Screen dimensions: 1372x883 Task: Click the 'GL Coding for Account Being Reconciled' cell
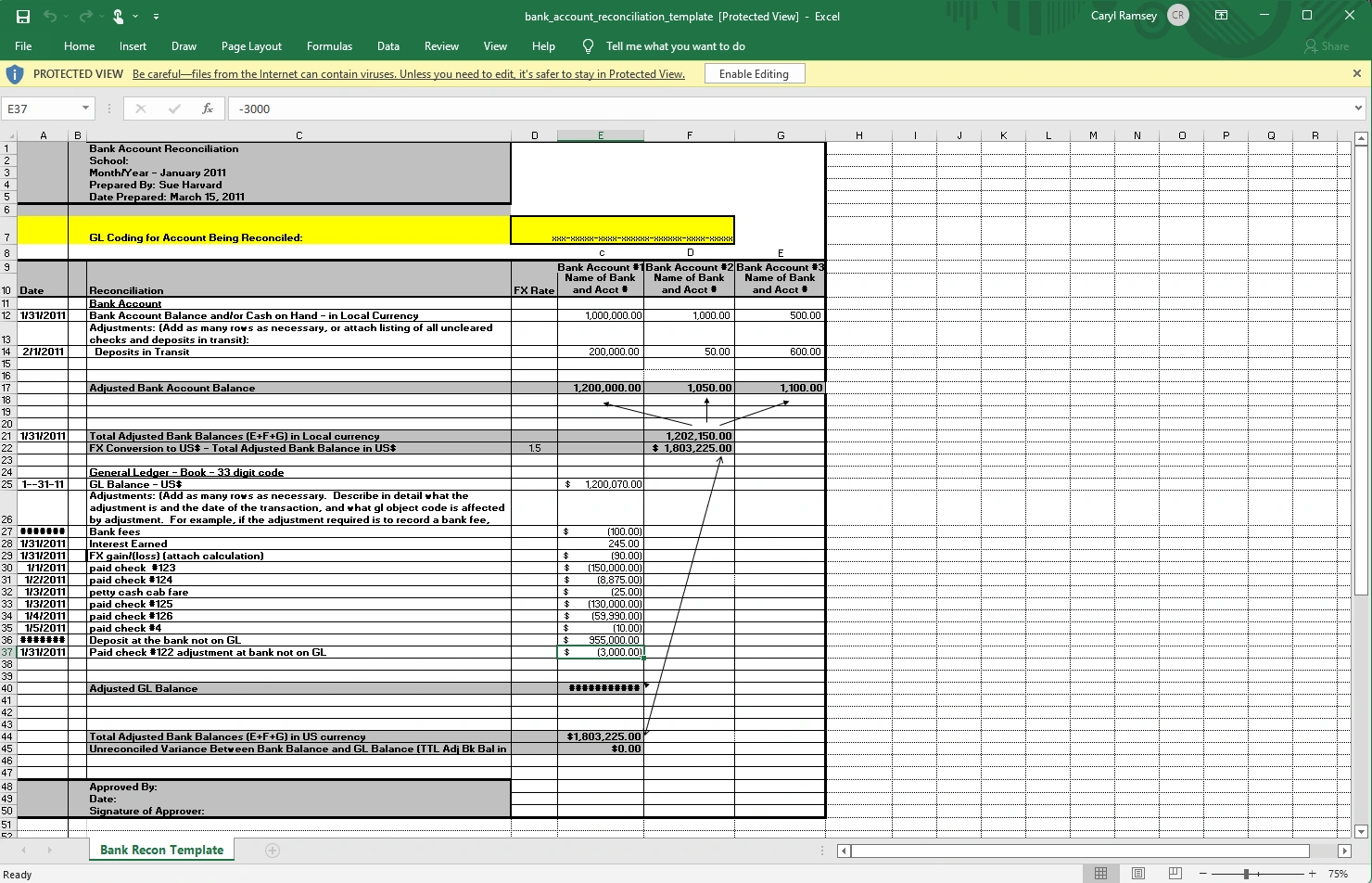click(299, 231)
